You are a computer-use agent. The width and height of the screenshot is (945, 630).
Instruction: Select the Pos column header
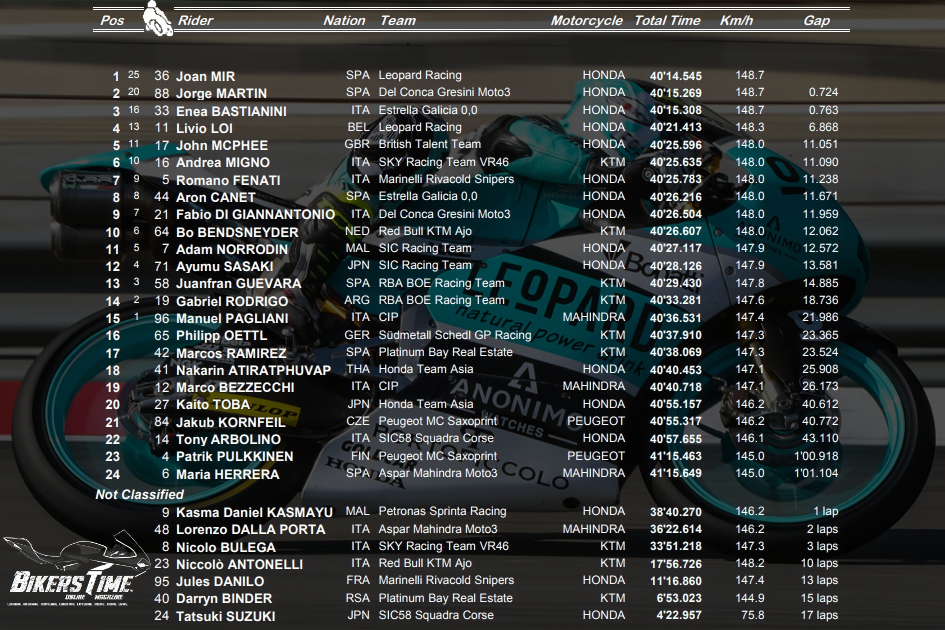click(x=112, y=20)
